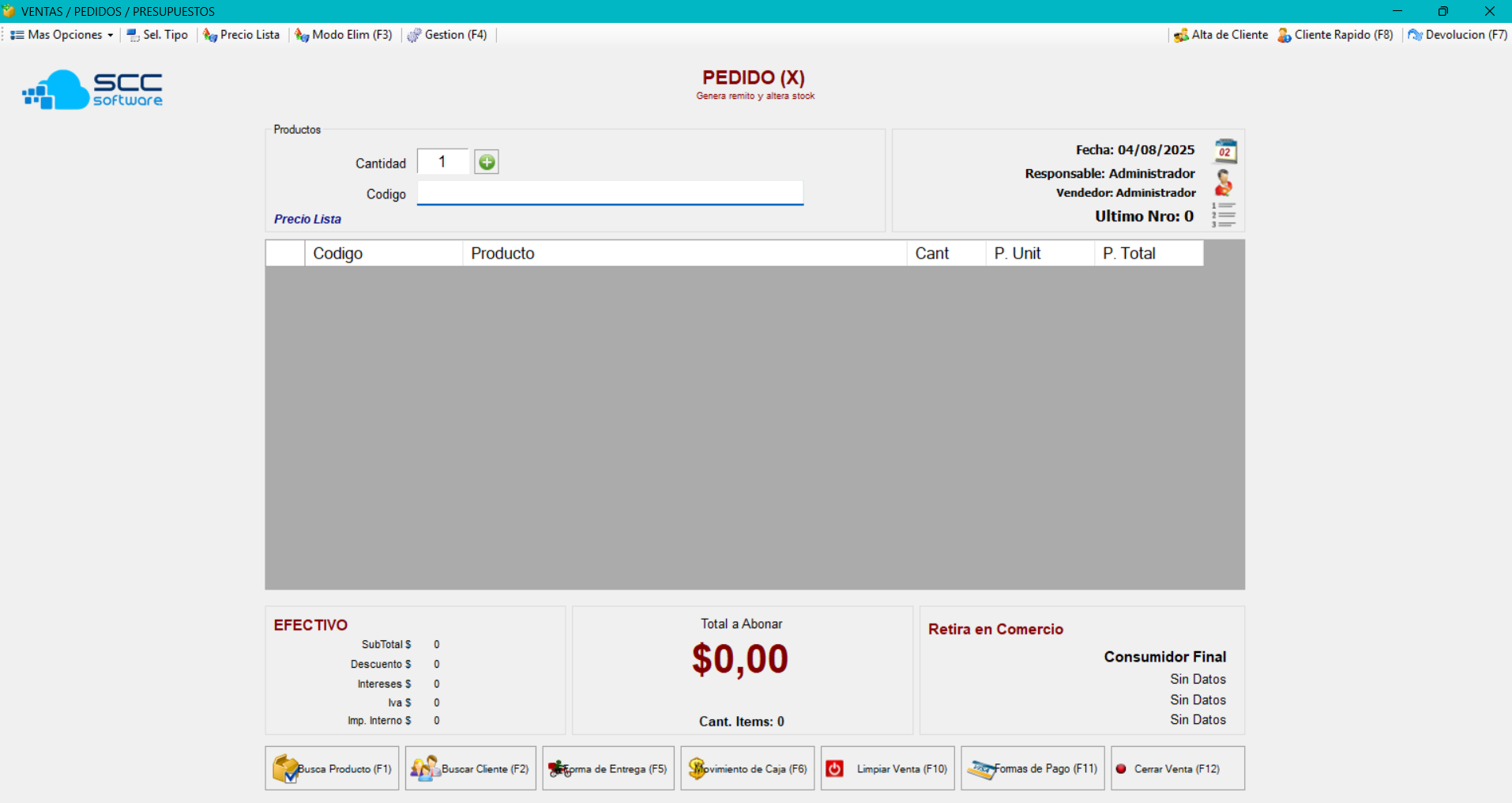Click the numbered list icon beside Ultimo Nro
The width and height of the screenshot is (1512, 803).
click(1224, 215)
